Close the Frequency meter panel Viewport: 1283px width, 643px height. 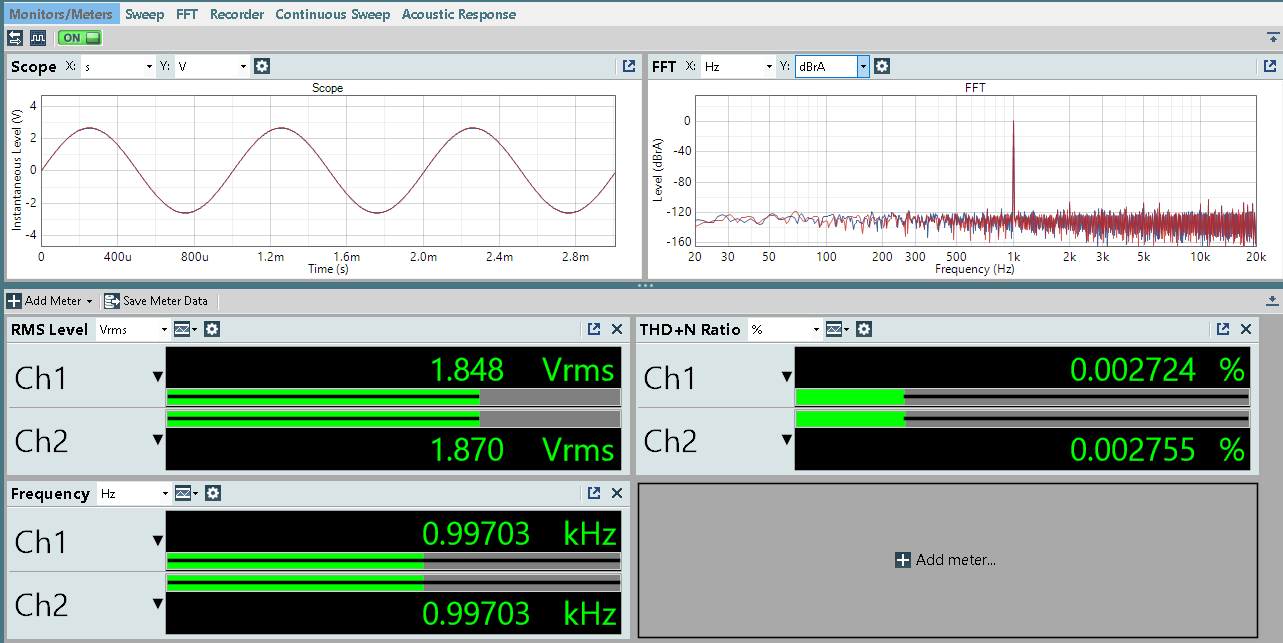pyautogui.click(x=617, y=493)
